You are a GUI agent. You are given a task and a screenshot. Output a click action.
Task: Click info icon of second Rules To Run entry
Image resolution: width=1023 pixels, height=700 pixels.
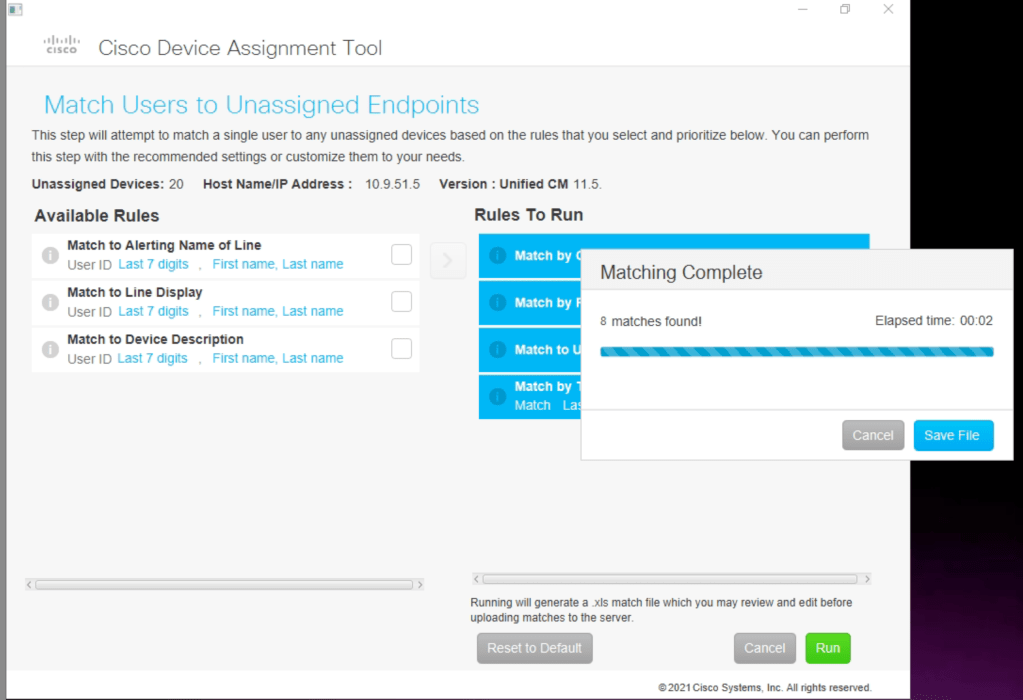497,303
